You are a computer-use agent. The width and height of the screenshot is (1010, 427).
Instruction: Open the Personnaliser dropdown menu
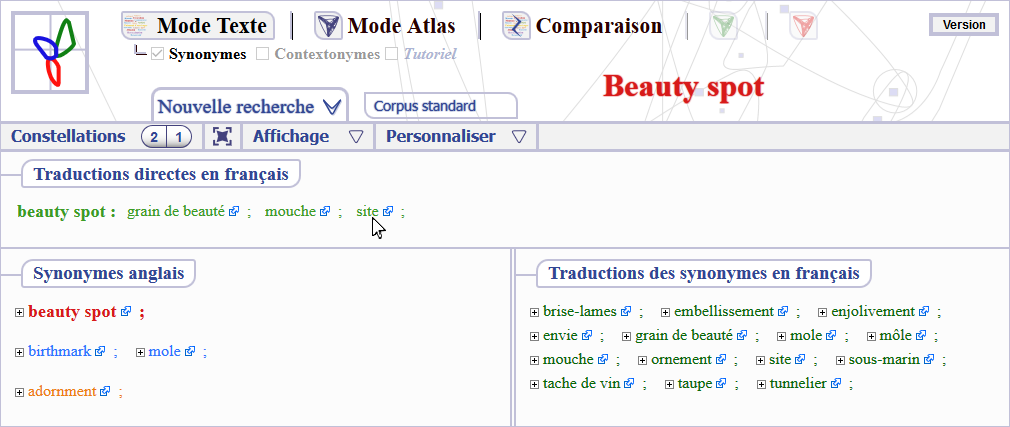455,137
